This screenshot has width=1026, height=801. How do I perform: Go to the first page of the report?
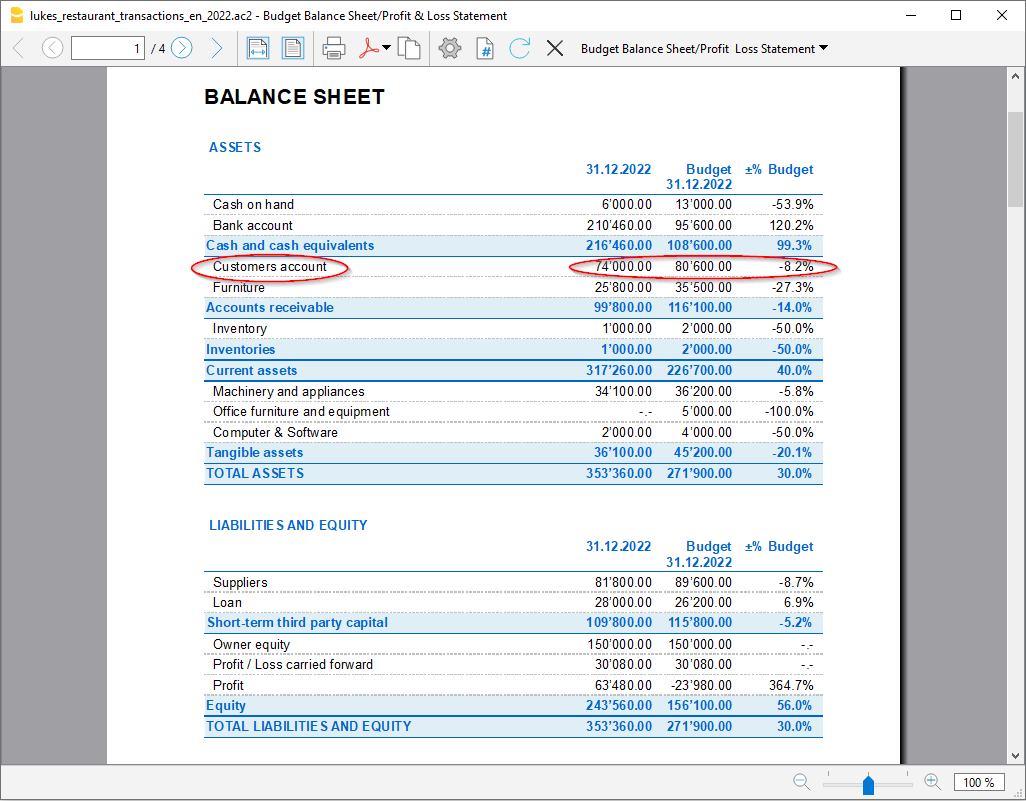point(18,48)
